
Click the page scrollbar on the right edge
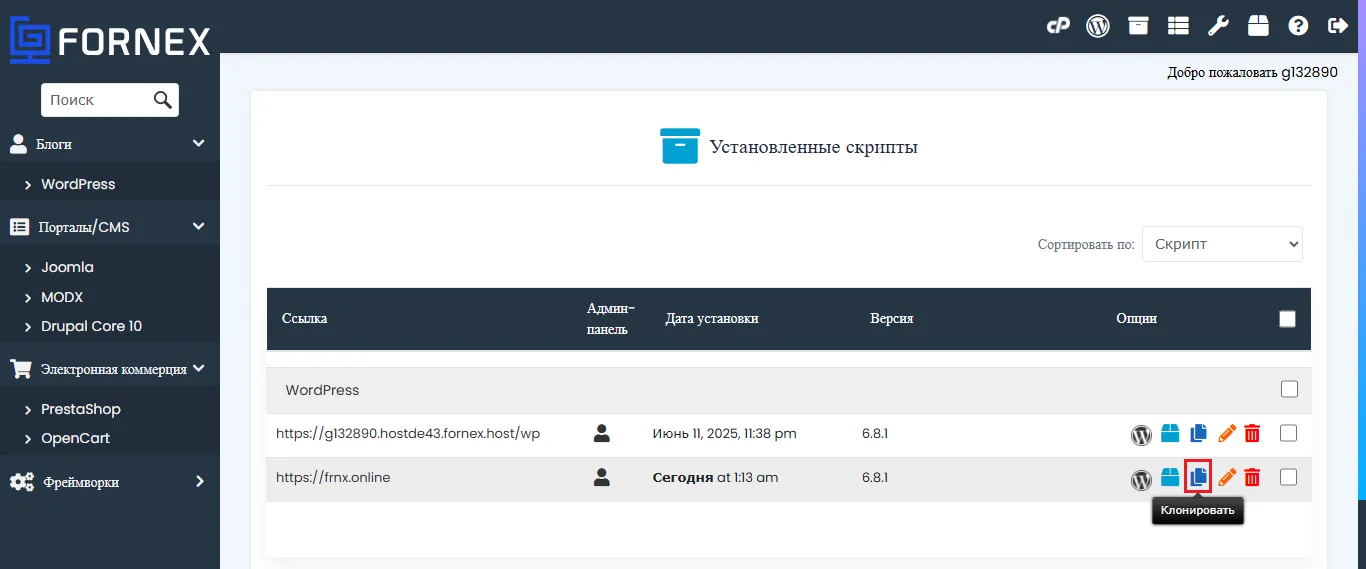(1362, 250)
